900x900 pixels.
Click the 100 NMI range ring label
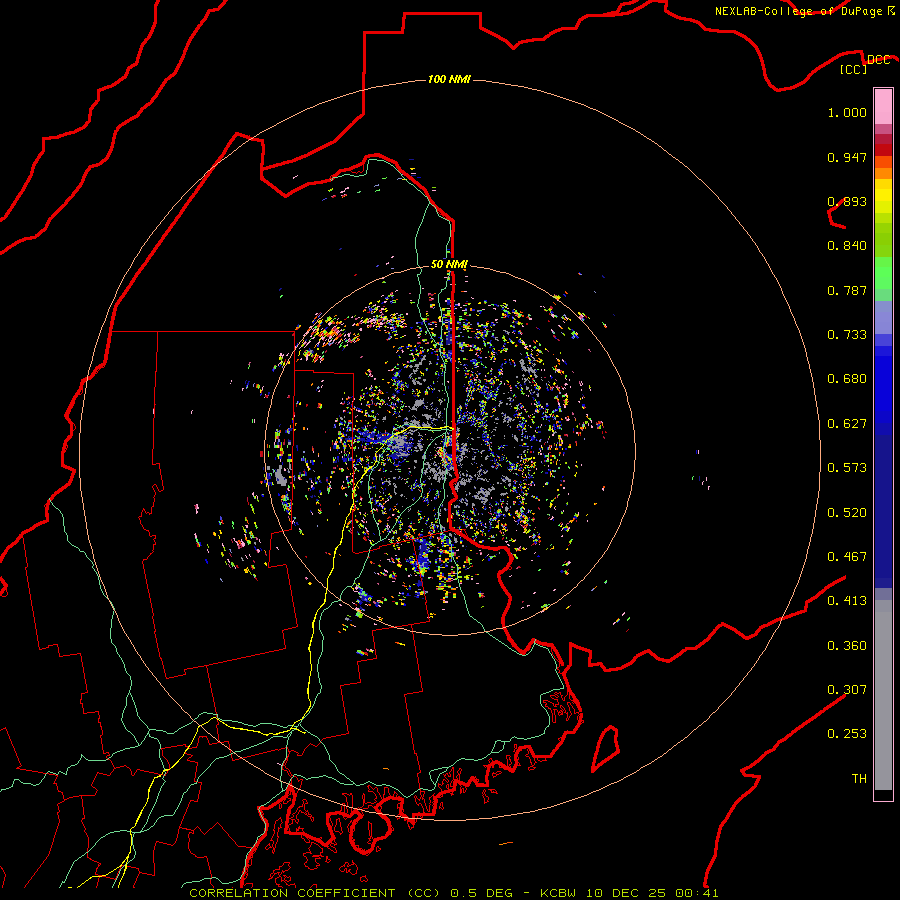pyautogui.click(x=449, y=79)
